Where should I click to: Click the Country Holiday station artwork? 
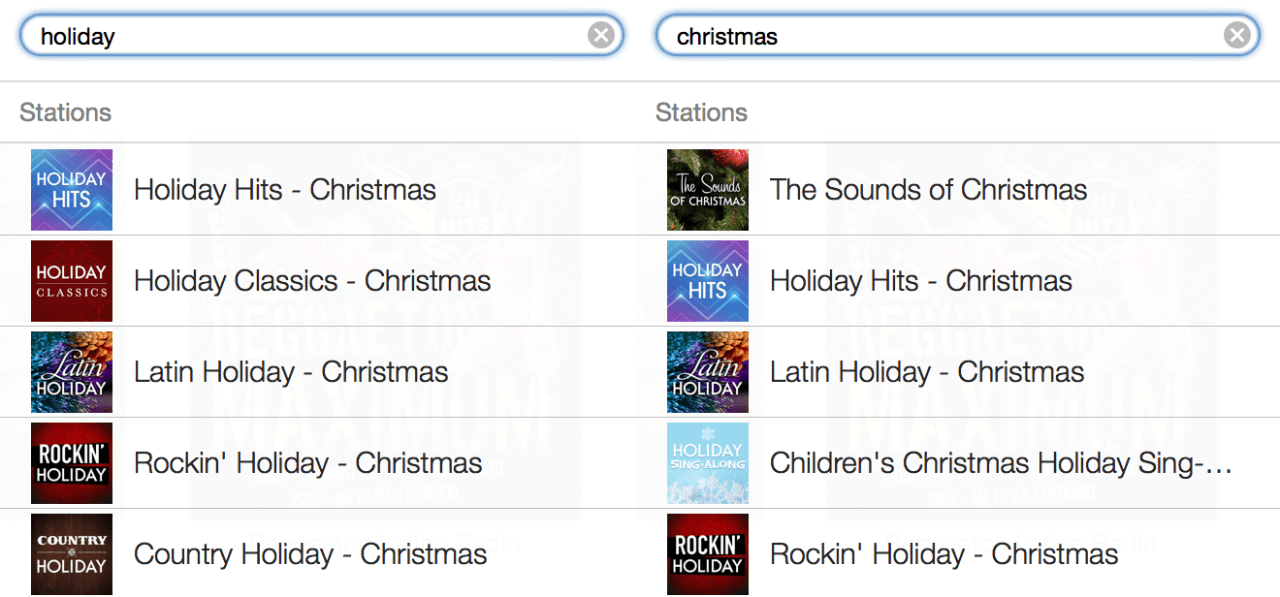pos(72,554)
